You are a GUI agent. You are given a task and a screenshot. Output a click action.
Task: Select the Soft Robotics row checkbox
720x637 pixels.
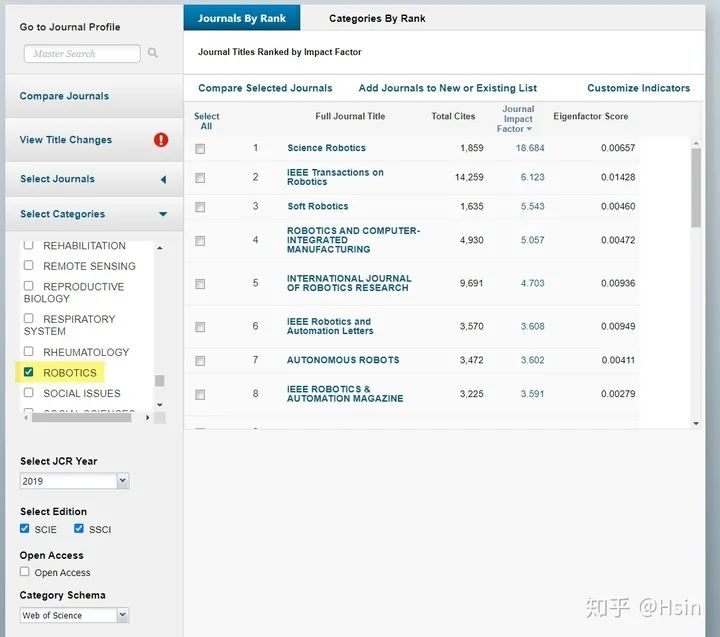click(200, 207)
